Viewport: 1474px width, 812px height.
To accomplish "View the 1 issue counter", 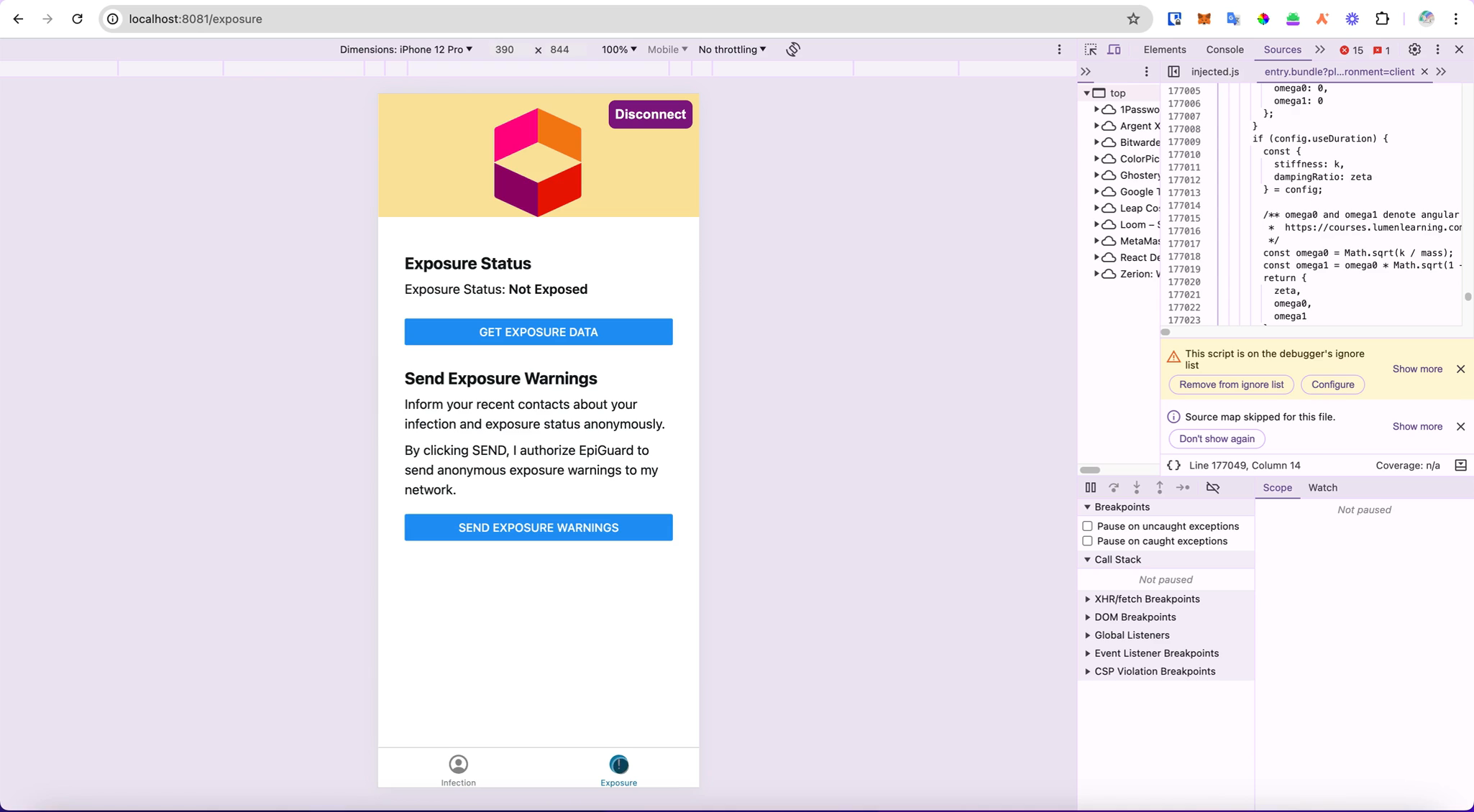I will pyautogui.click(x=1381, y=50).
